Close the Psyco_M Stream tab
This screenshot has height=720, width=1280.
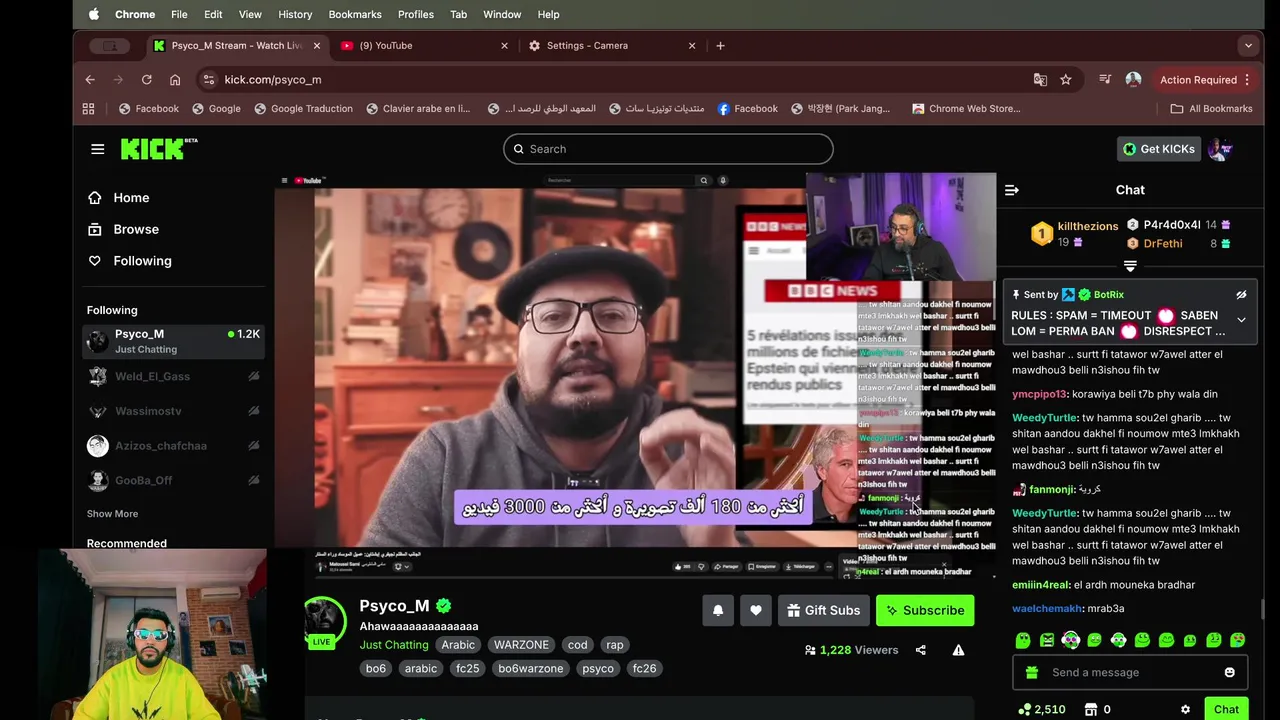[x=317, y=46]
